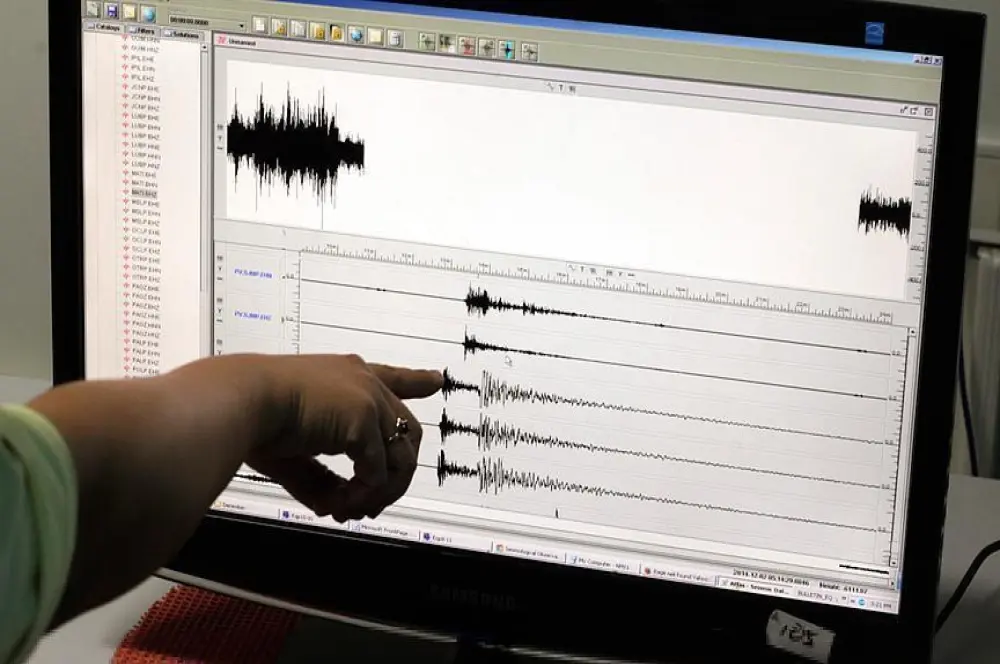The width and height of the screenshot is (1000, 664).
Task: Click the trace panel scroll-down arrow
Action: pos(893,564)
